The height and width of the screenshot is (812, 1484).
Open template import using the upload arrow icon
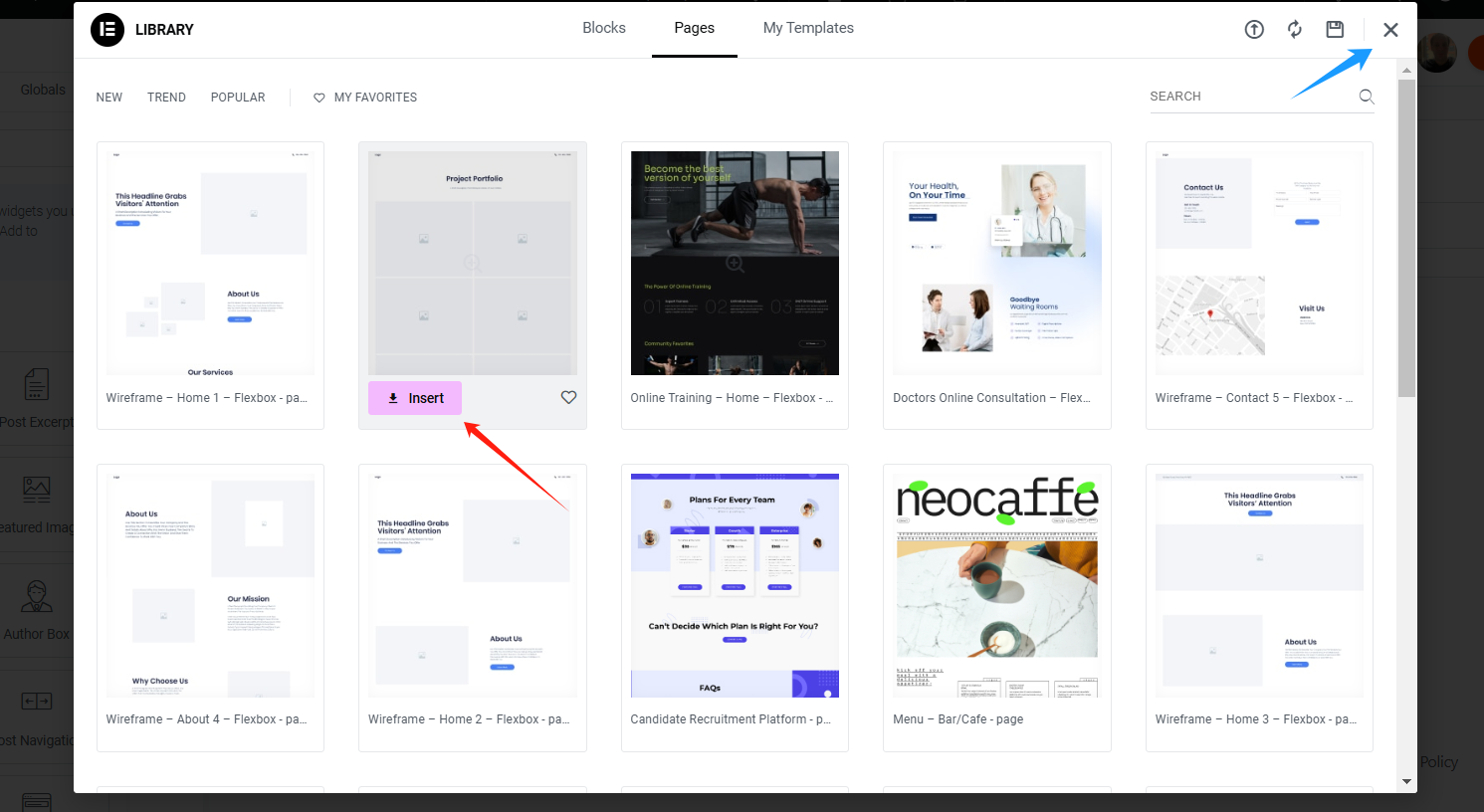(1254, 29)
